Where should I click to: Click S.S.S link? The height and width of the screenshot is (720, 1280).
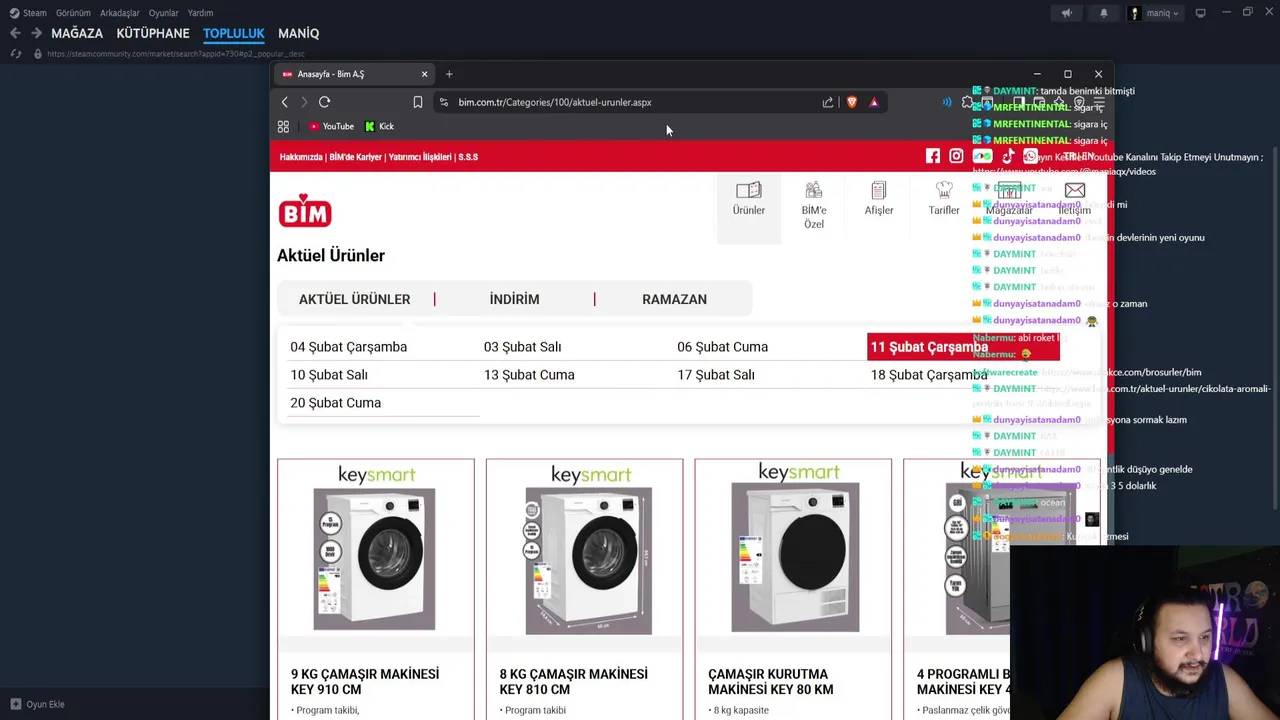click(x=468, y=157)
